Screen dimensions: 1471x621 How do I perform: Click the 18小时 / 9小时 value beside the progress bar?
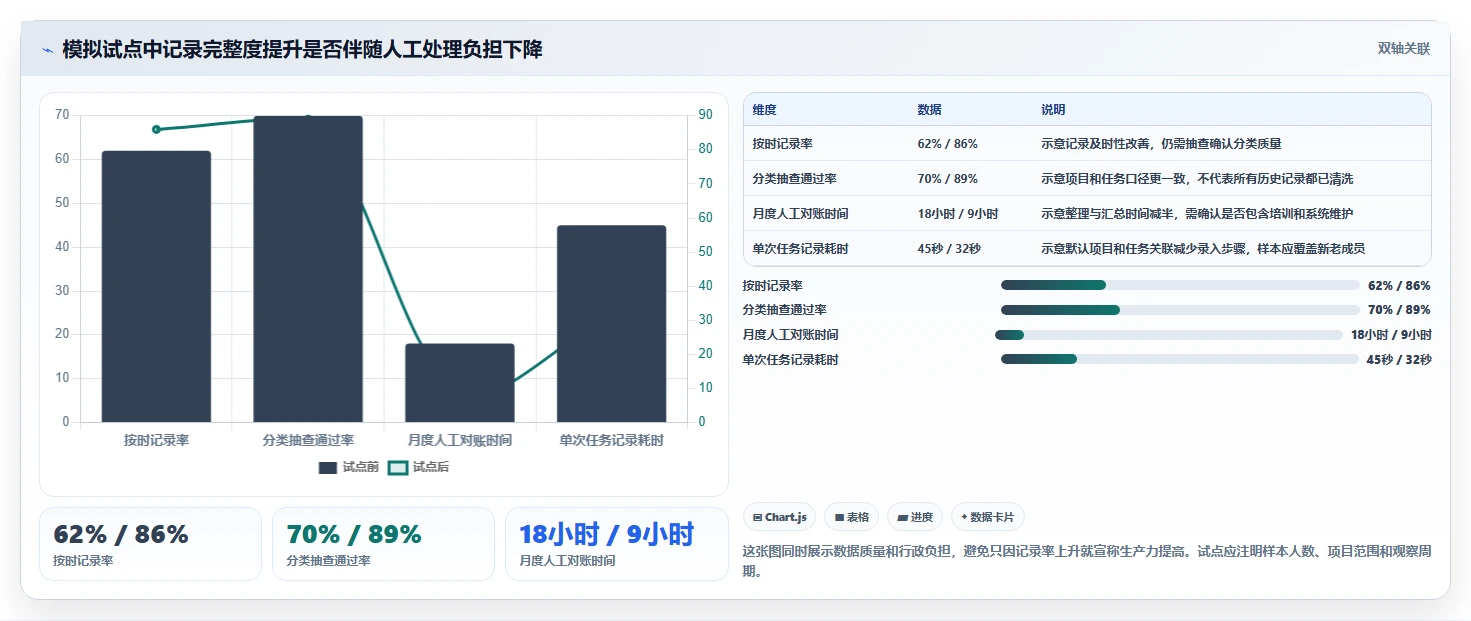point(1391,335)
